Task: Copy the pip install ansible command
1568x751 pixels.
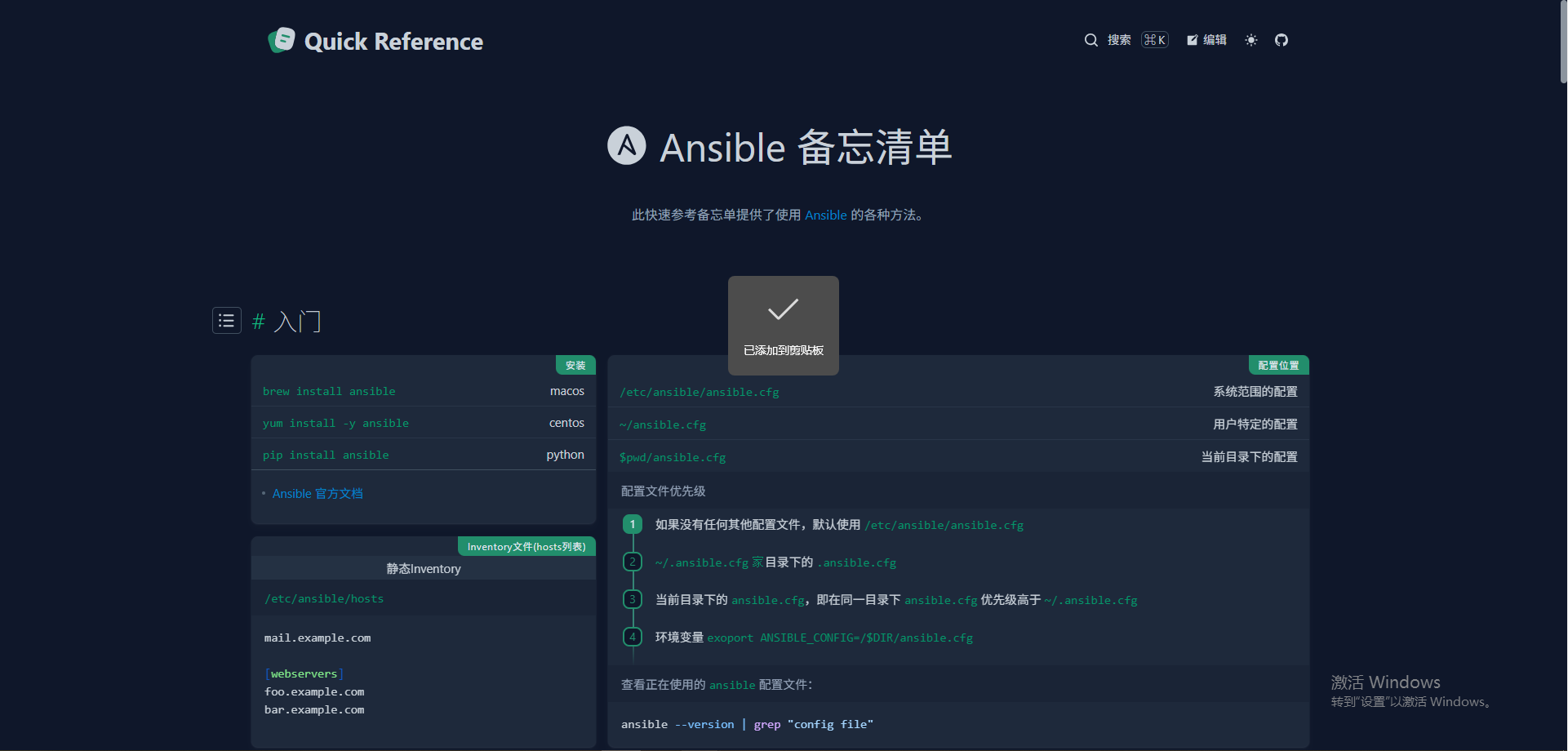Action: (326, 455)
